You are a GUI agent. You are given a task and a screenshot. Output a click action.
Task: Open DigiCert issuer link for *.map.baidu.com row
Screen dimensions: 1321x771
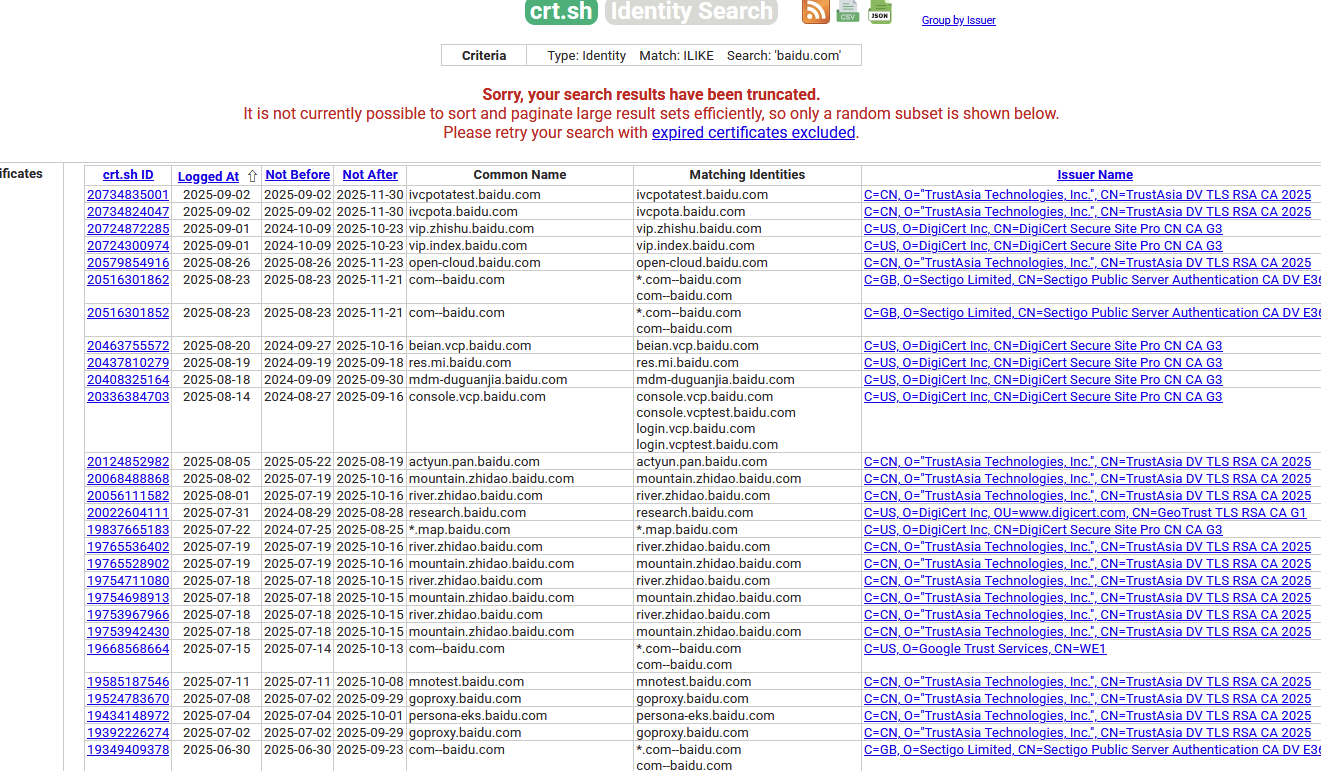coord(1043,530)
